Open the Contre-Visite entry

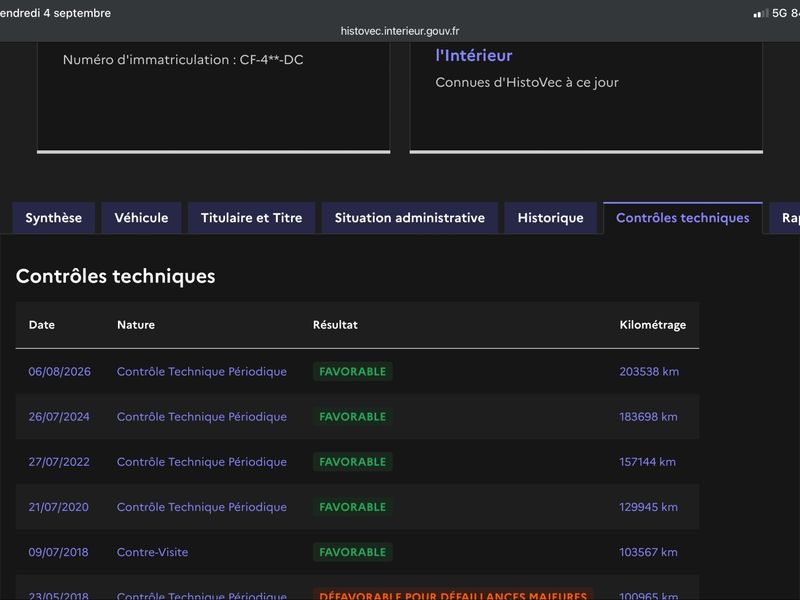tap(153, 552)
